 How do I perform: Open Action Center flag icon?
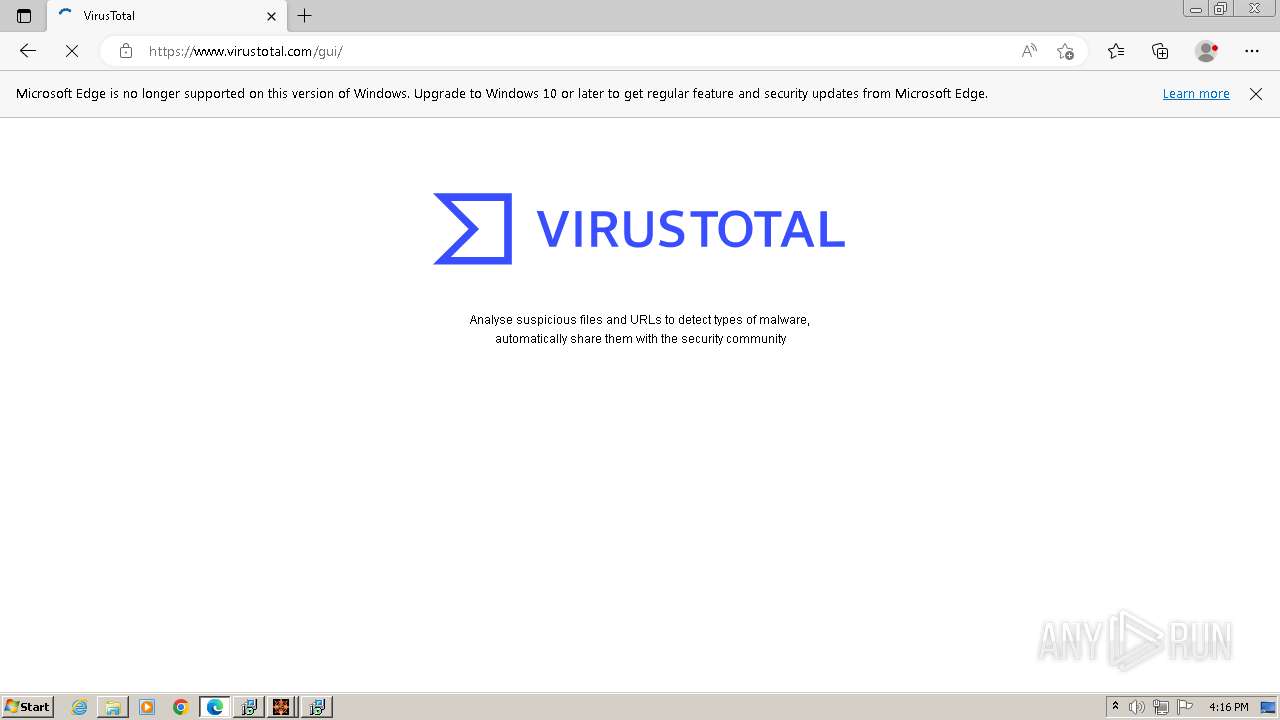pos(1185,707)
